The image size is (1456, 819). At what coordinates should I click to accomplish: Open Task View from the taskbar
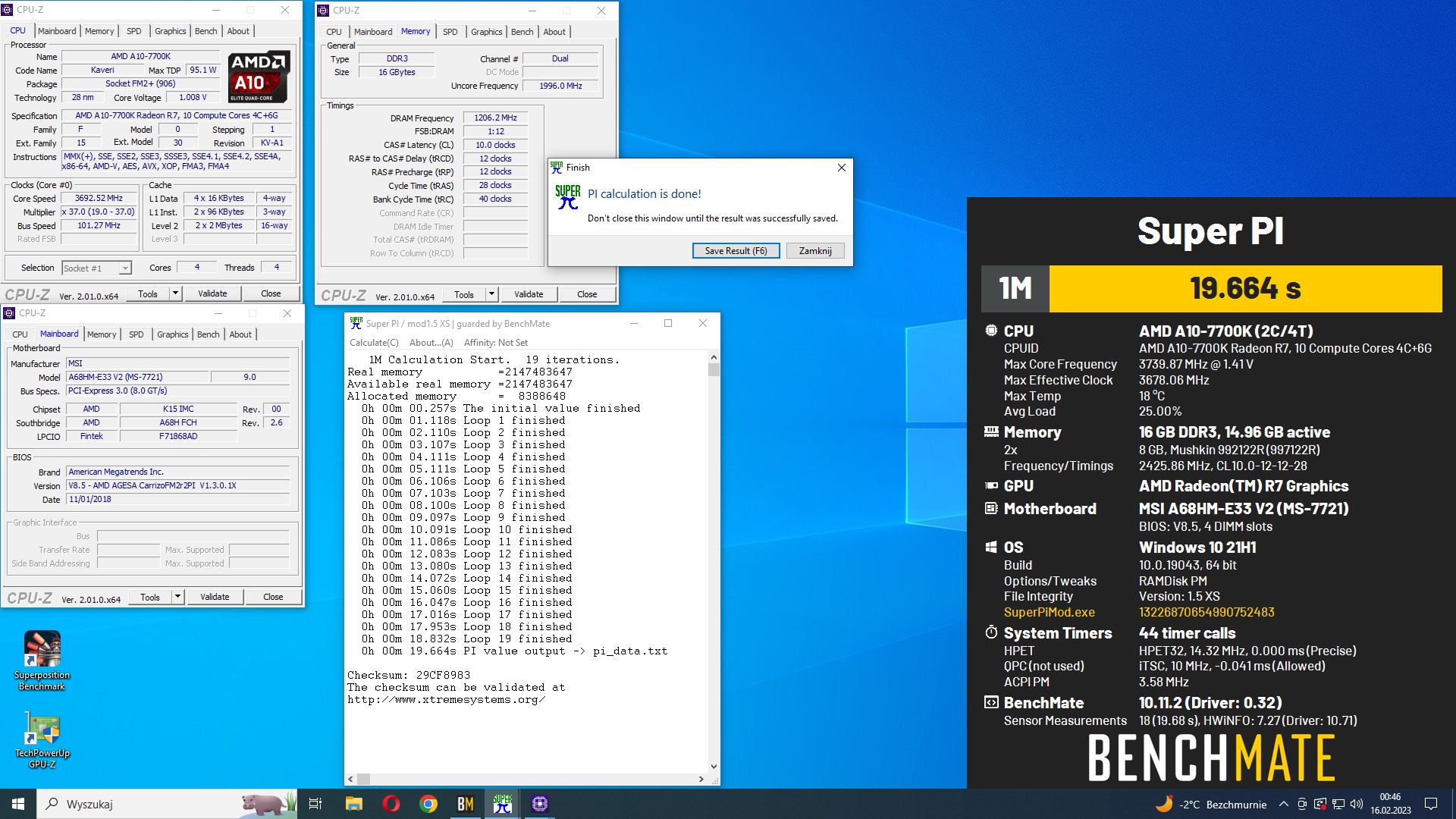[x=315, y=804]
